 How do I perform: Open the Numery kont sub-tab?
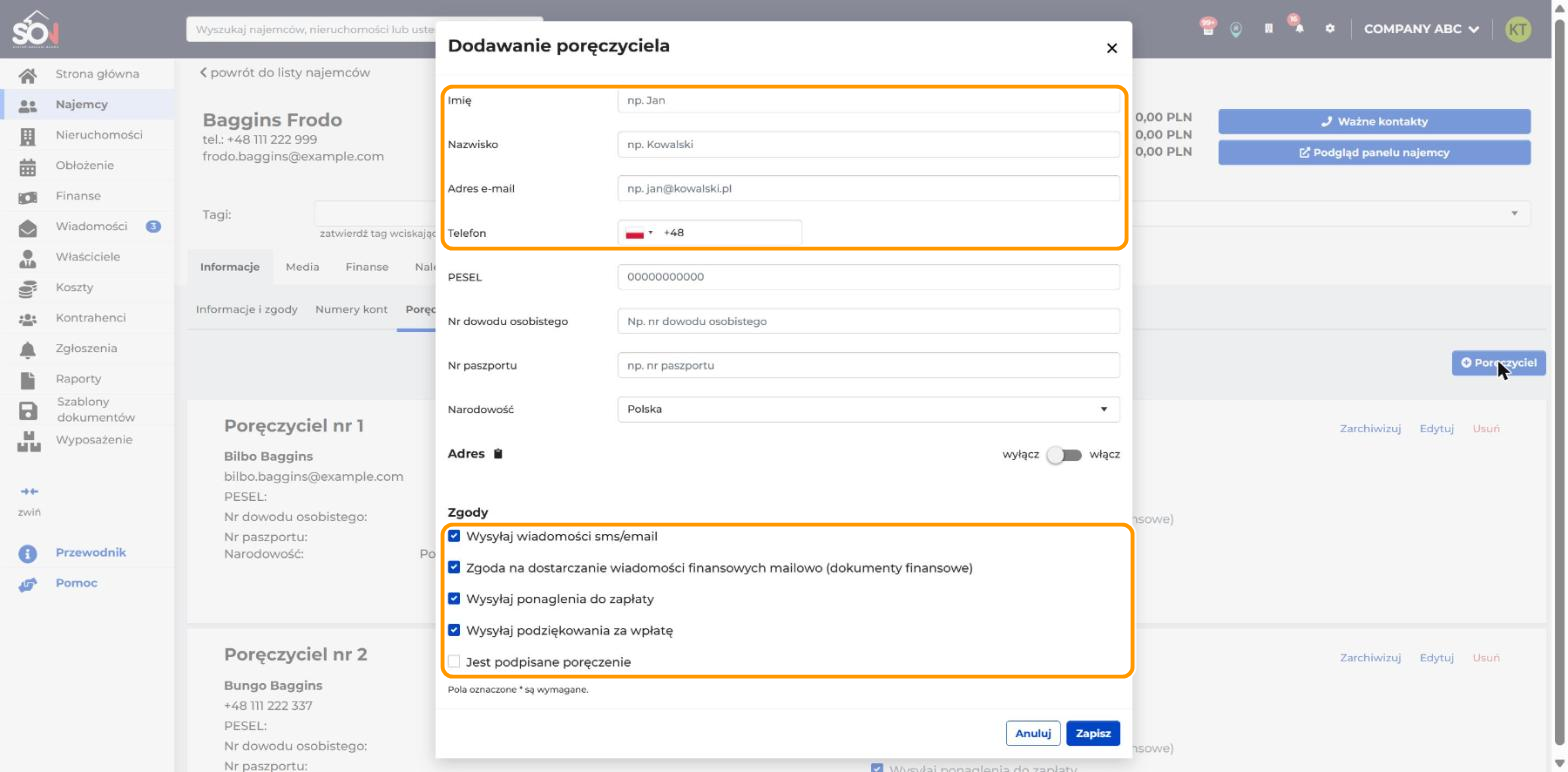tap(351, 310)
